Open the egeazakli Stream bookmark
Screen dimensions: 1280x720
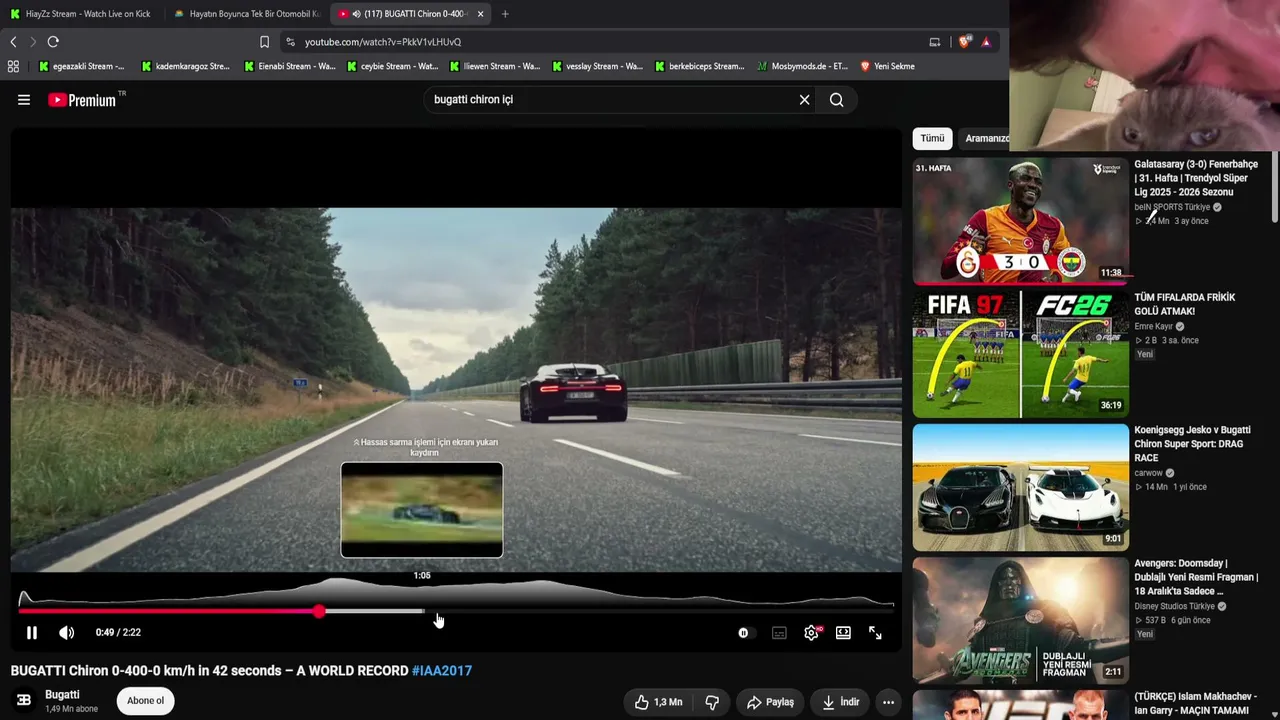point(81,67)
